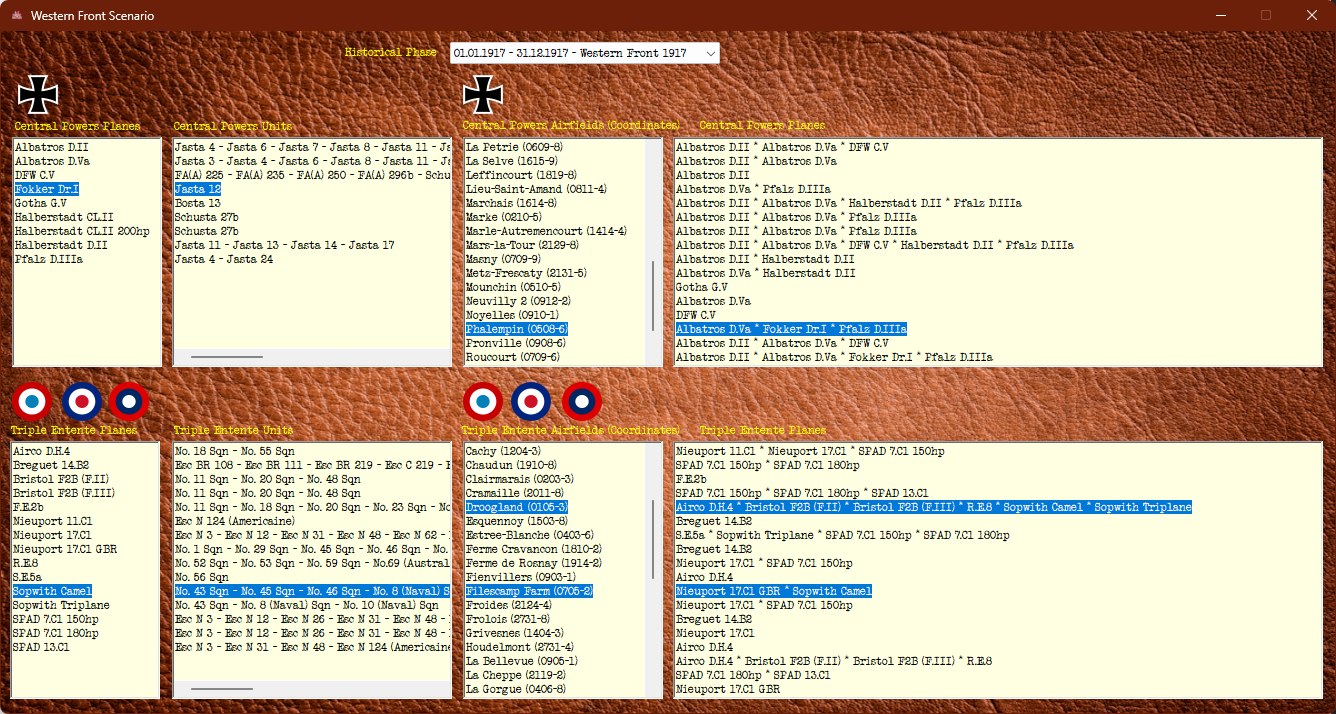Click the app icon in the title bar
Image resolution: width=1336 pixels, height=714 pixels.
point(15,15)
